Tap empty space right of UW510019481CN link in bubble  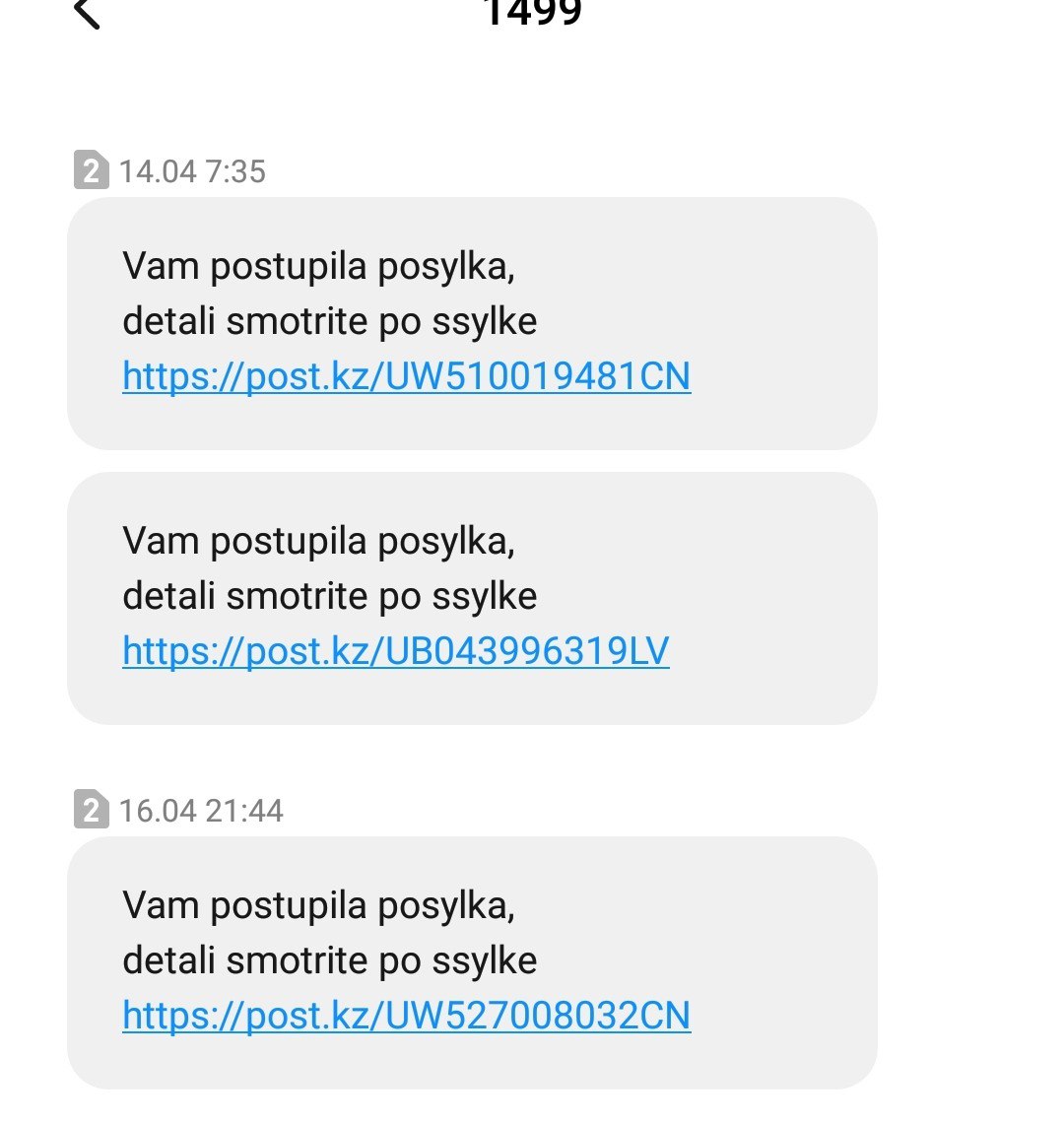[x=781, y=376]
